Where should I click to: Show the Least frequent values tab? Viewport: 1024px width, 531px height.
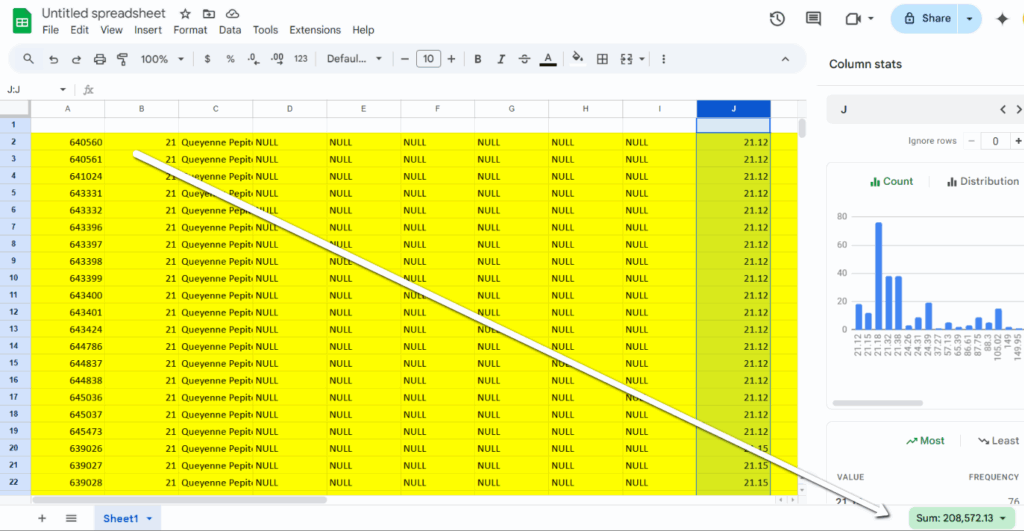tap(998, 441)
